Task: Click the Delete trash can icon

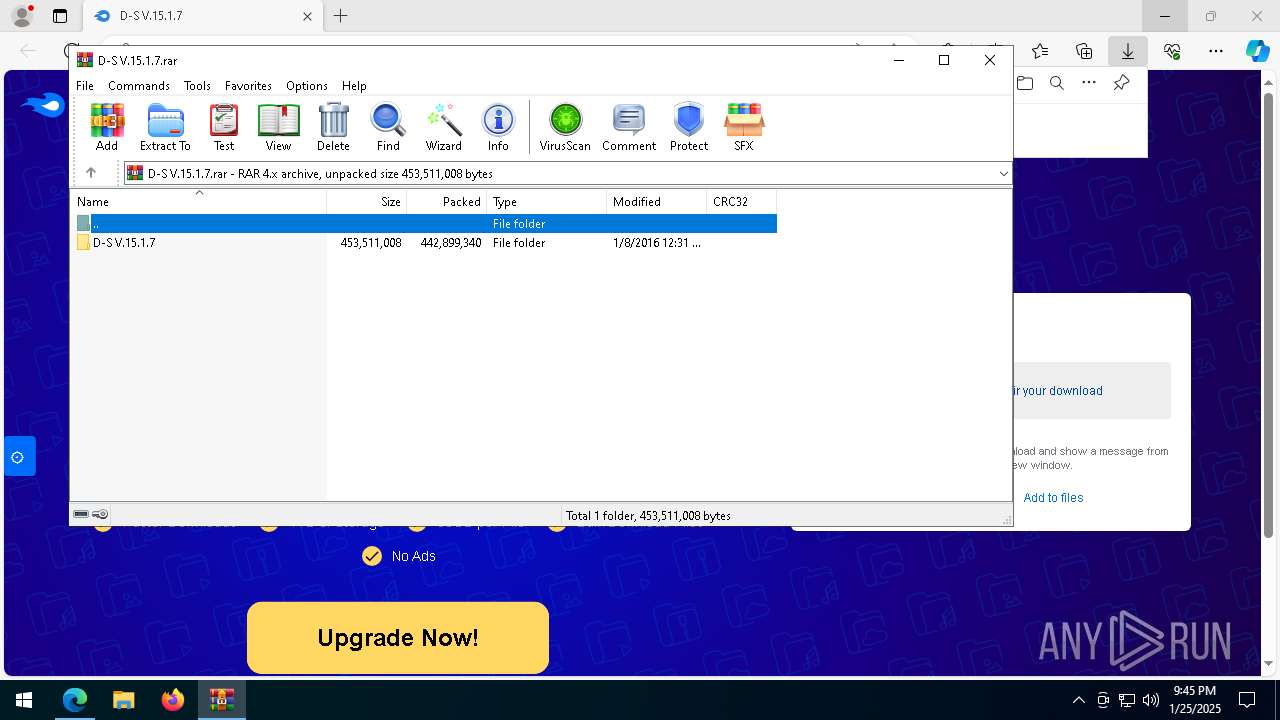Action: tap(333, 127)
